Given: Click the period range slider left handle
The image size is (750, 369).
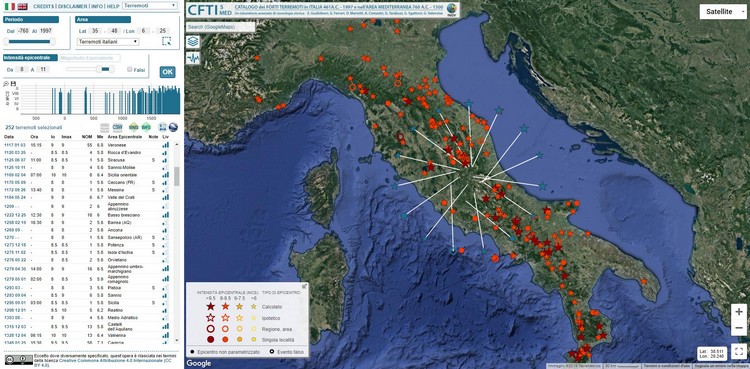Looking at the screenshot, I should tap(6, 42).
